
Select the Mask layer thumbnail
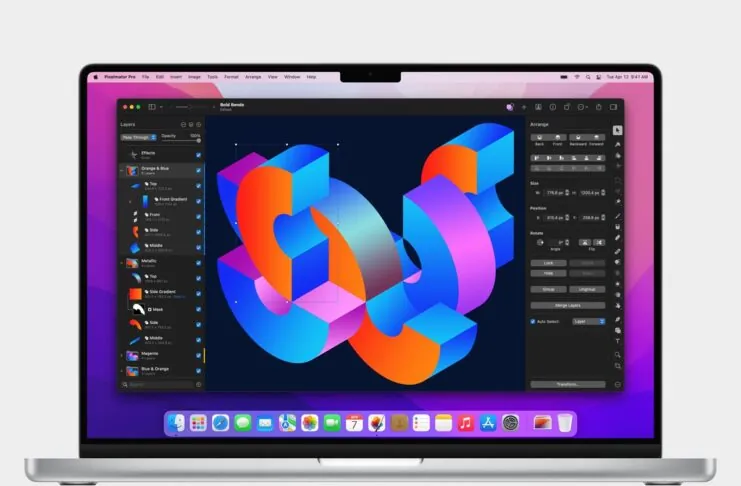point(138,309)
